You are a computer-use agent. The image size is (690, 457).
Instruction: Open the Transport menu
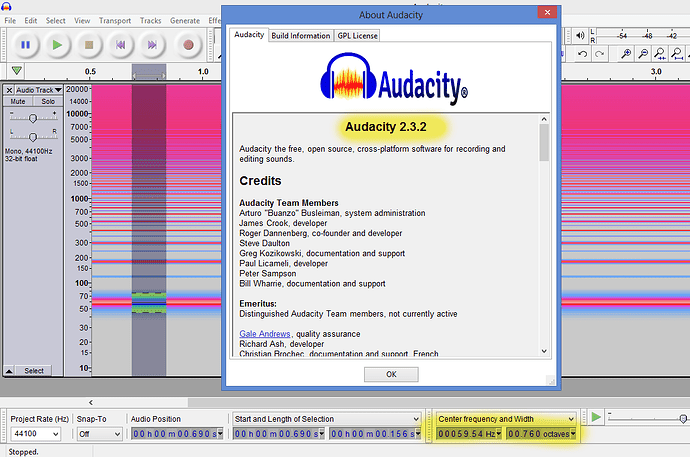(x=115, y=21)
